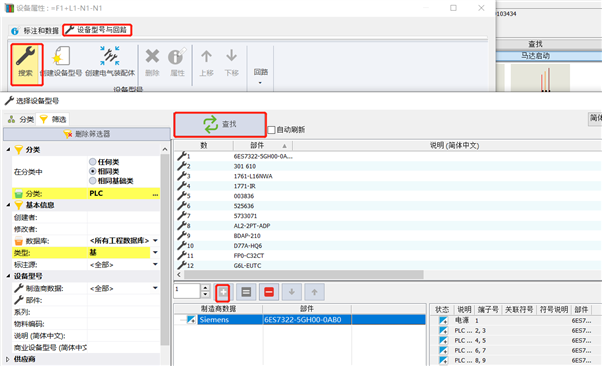Click the 部件 filter input field
The image size is (602, 366).
click(x=123, y=300)
